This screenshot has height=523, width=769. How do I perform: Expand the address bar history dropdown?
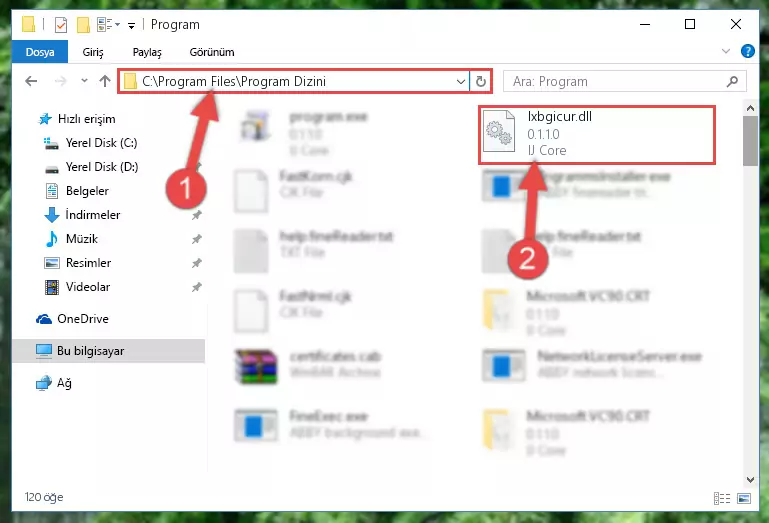tap(461, 81)
